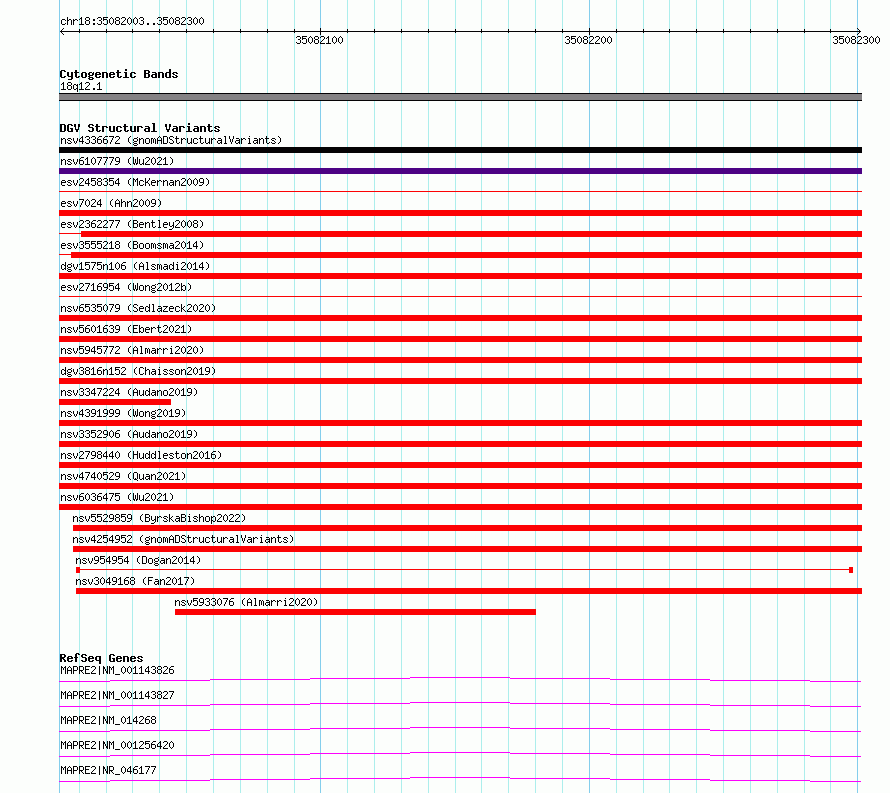Click the red nsv5933076 variant bar
Screen dimensions: 890x793
pos(355,612)
